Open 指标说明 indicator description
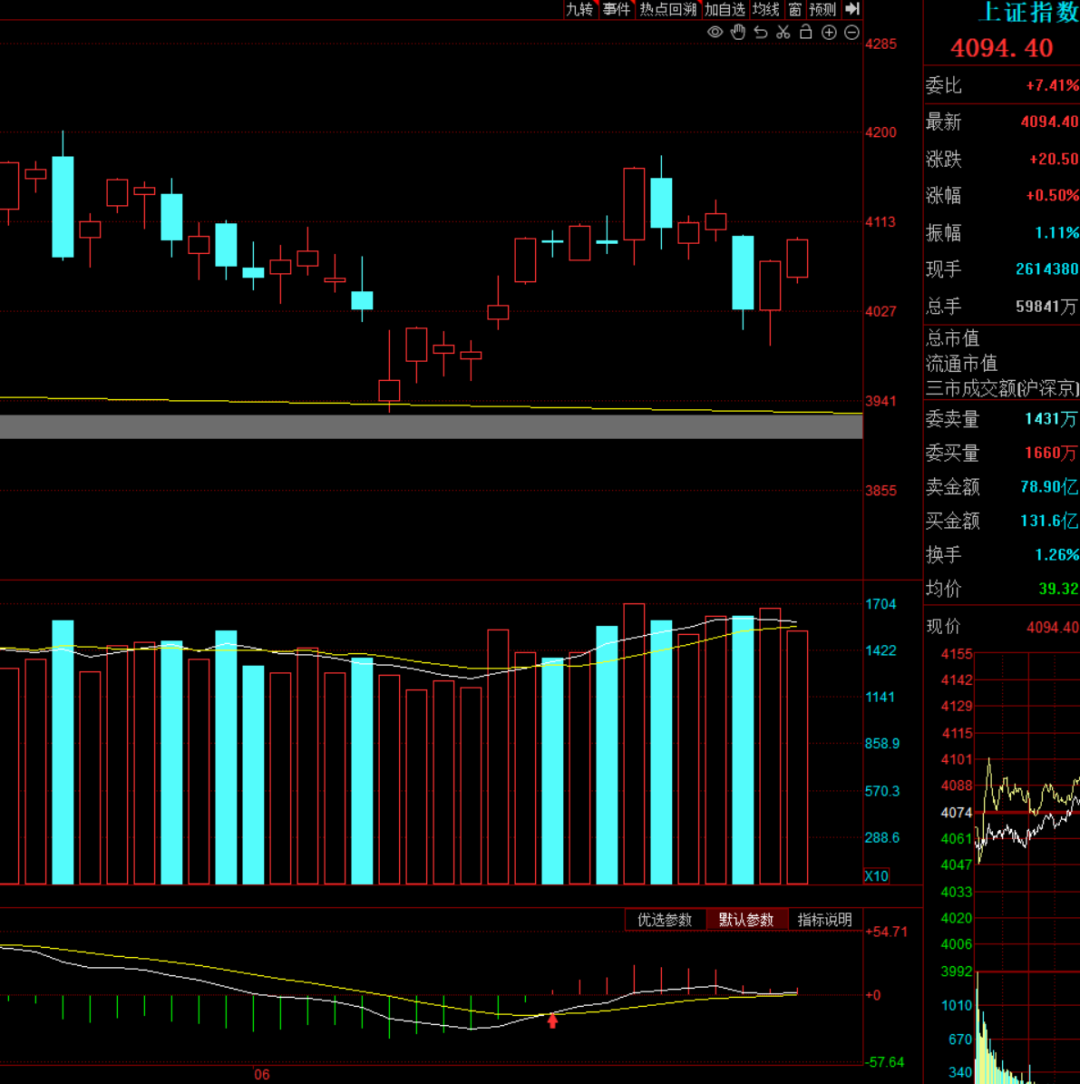The width and height of the screenshot is (1080, 1084). (824, 919)
